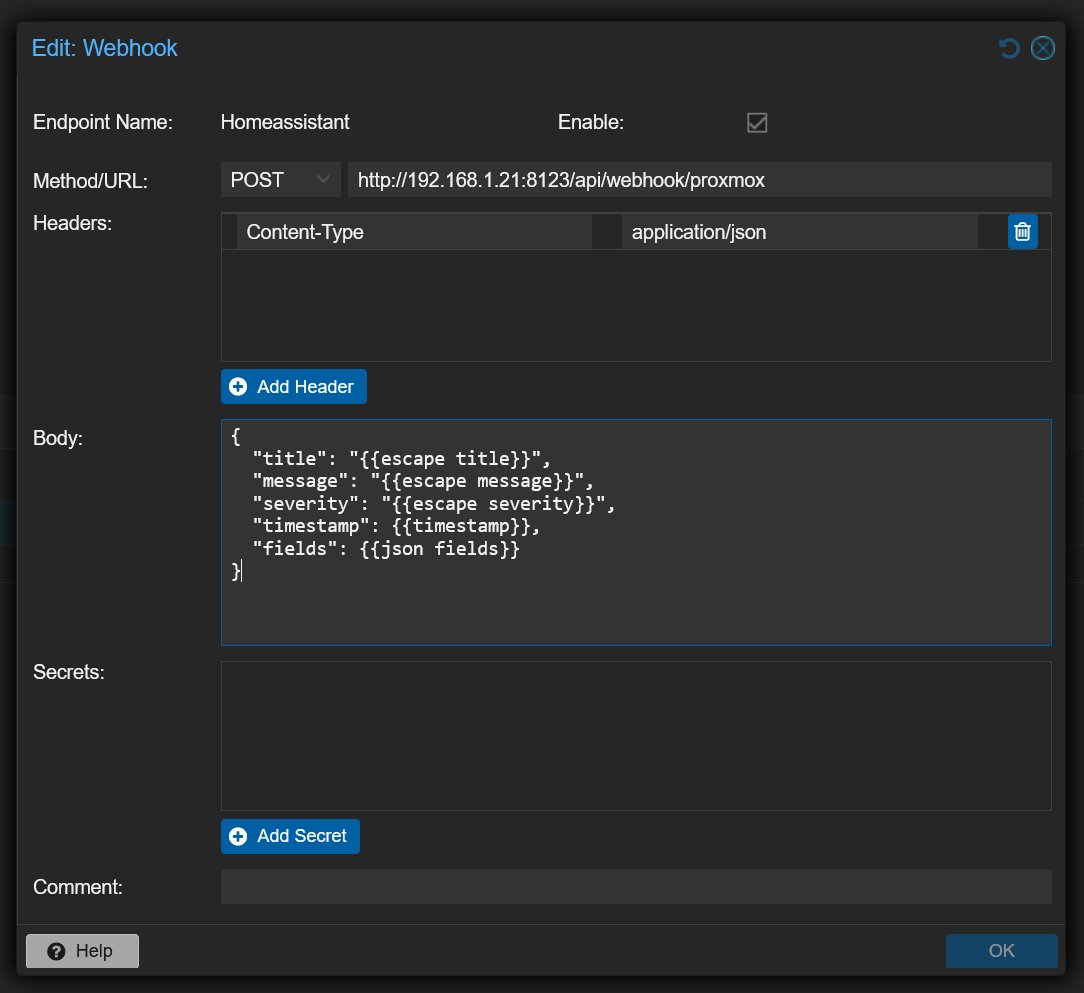Screen dimensions: 1084x993
Task: Click the Secrets label
Action: [x=69, y=672]
